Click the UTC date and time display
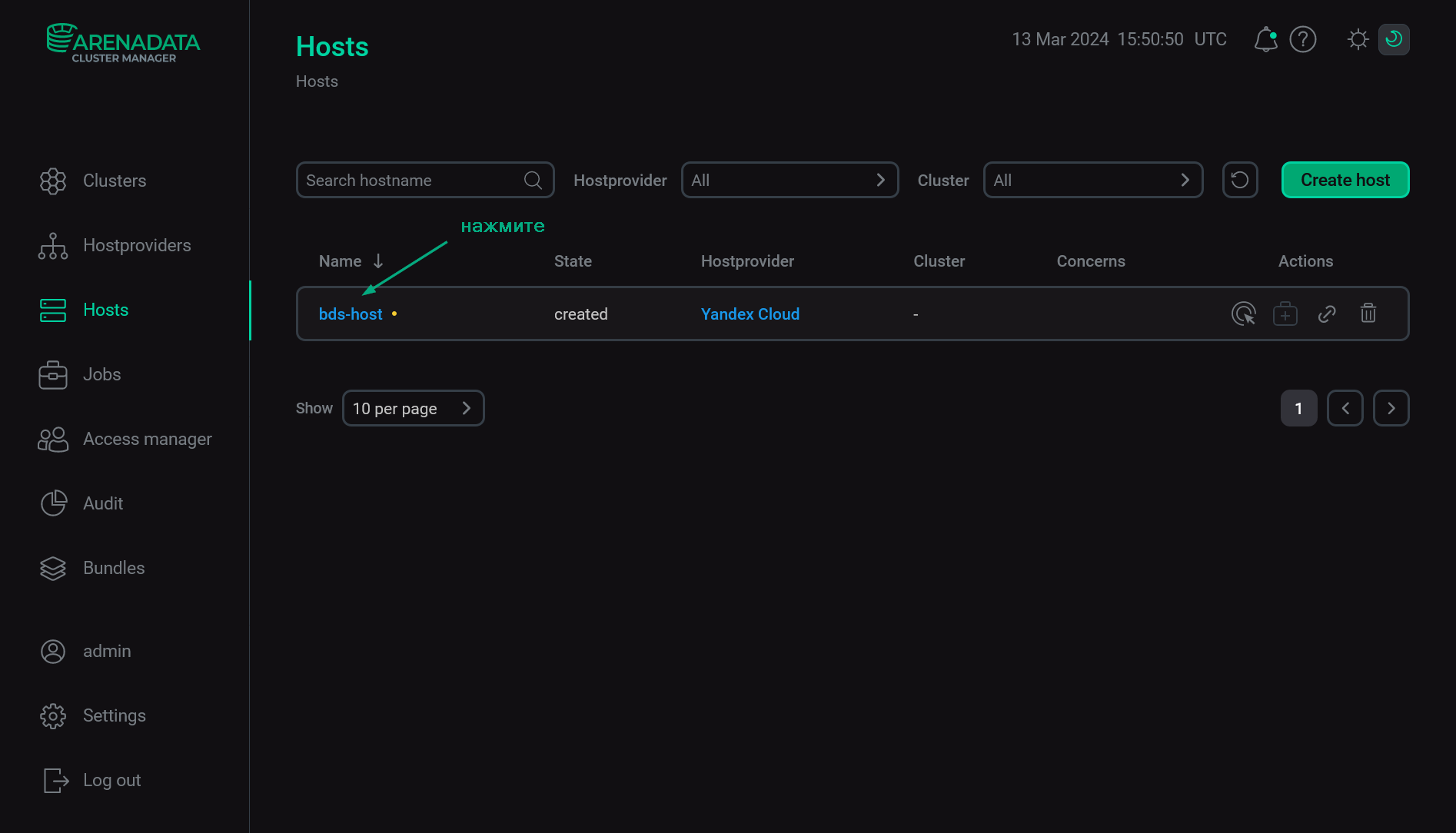Image resolution: width=1456 pixels, height=833 pixels. pyautogui.click(x=1119, y=39)
